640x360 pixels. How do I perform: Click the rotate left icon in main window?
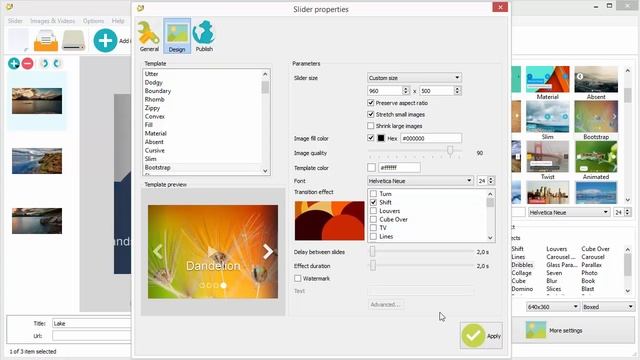pyautogui.click(x=44, y=64)
